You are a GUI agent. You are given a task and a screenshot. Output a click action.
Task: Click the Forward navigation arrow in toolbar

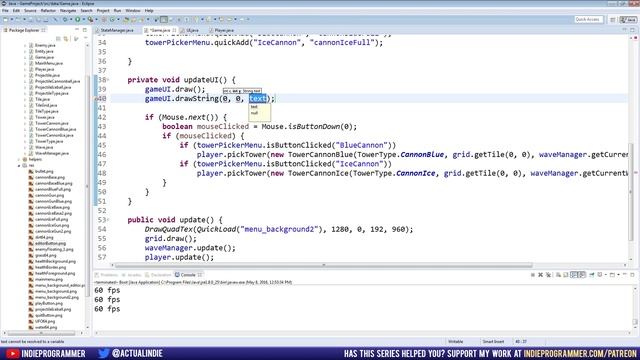point(242,19)
